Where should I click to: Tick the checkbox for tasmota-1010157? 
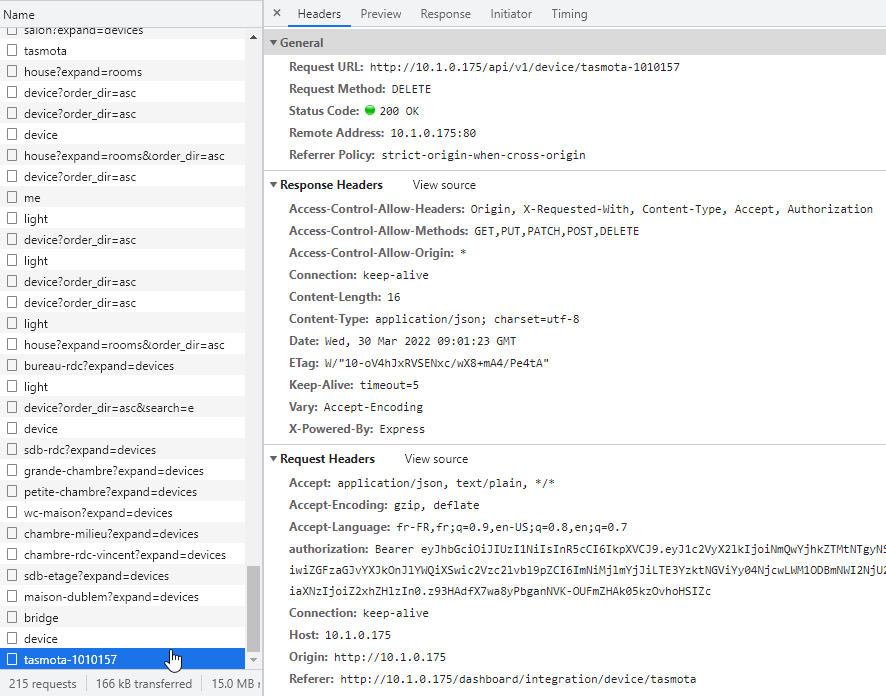pyautogui.click(x=12, y=659)
